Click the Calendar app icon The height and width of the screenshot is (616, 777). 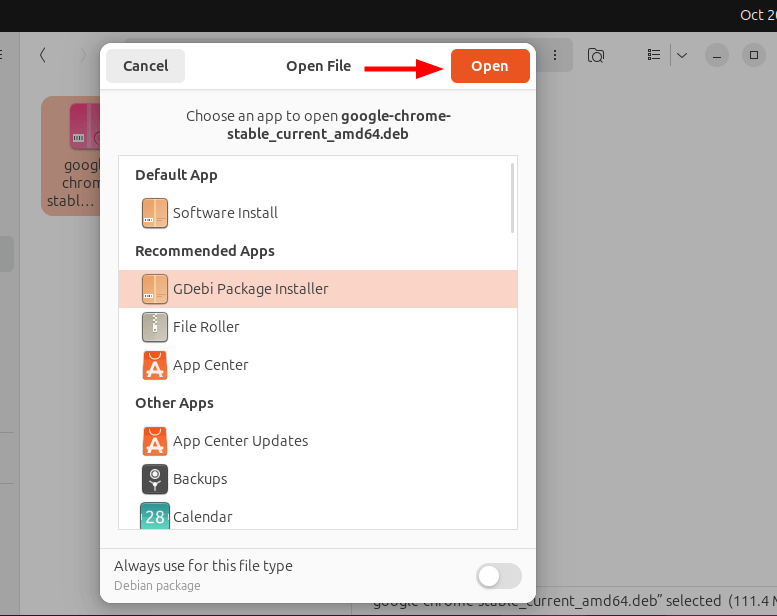[155, 516]
